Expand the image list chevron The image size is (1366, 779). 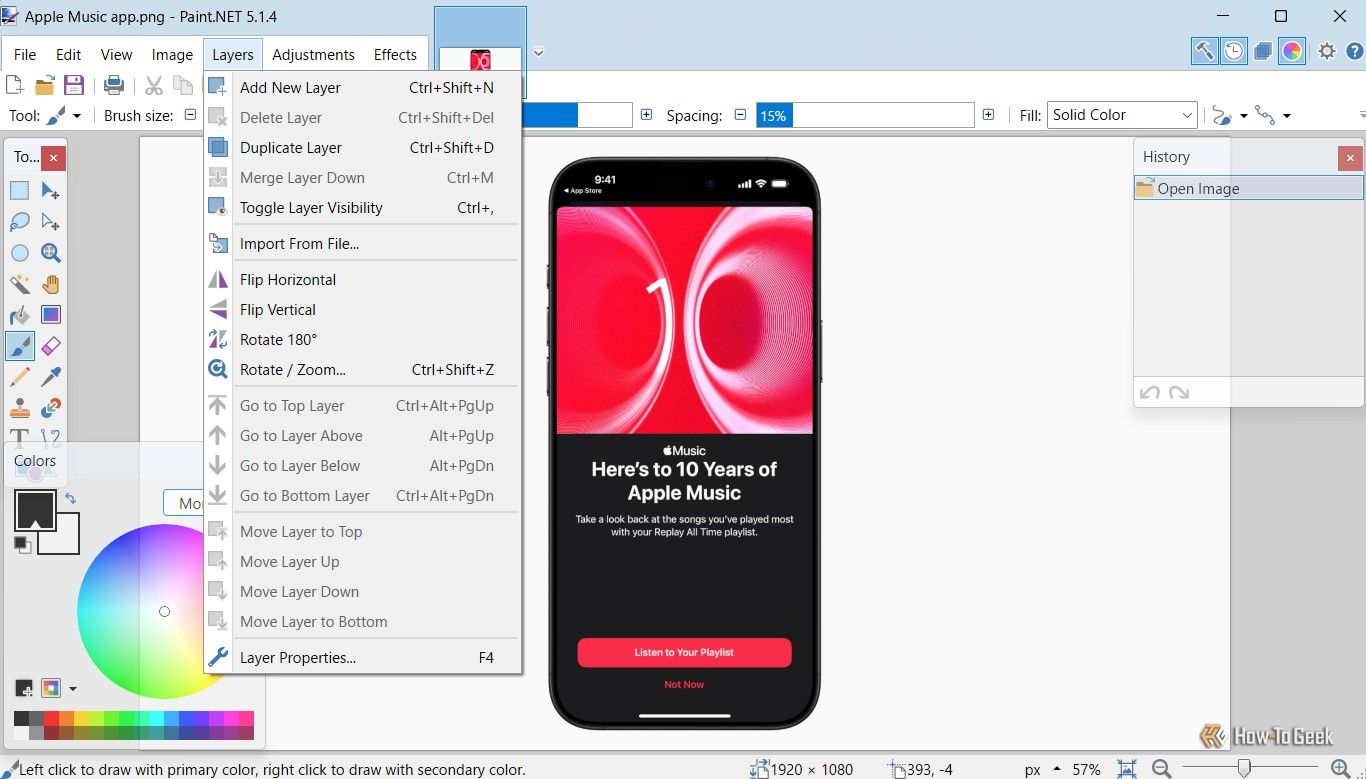tap(539, 51)
